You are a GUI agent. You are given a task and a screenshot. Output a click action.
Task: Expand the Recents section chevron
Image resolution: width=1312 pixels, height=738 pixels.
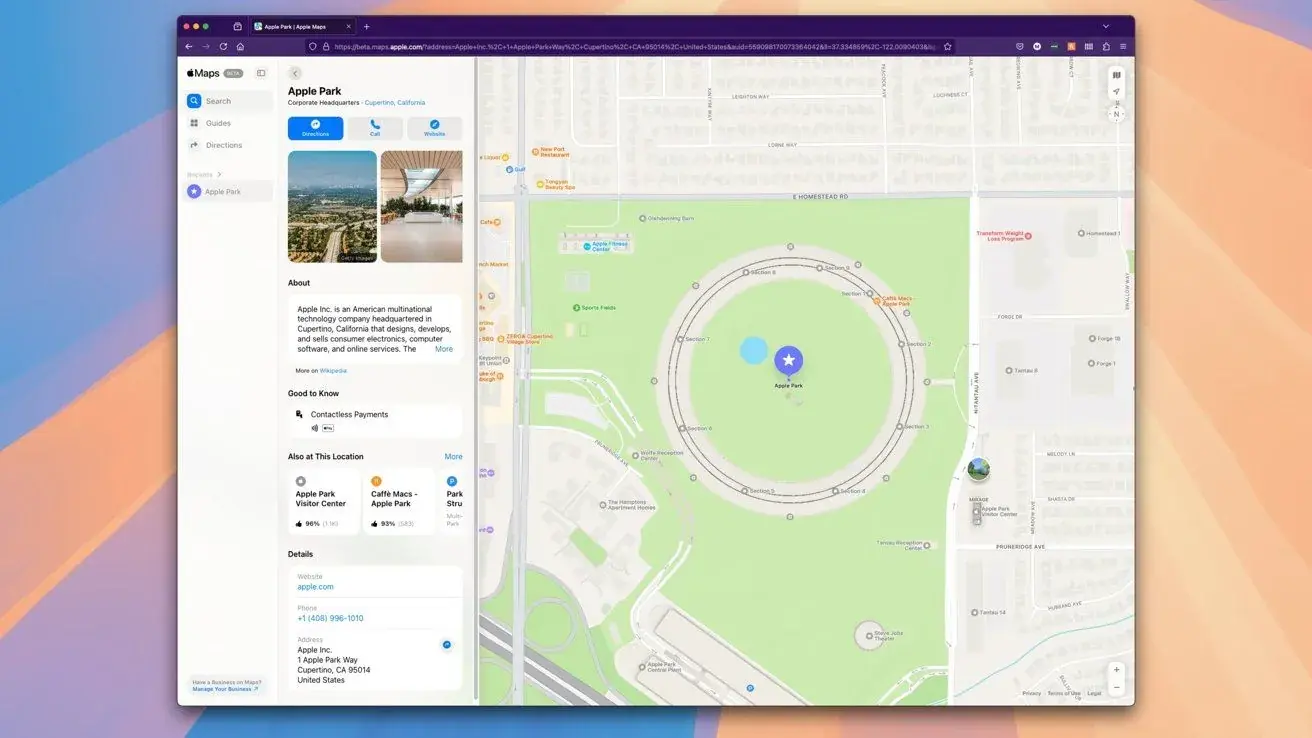219,175
